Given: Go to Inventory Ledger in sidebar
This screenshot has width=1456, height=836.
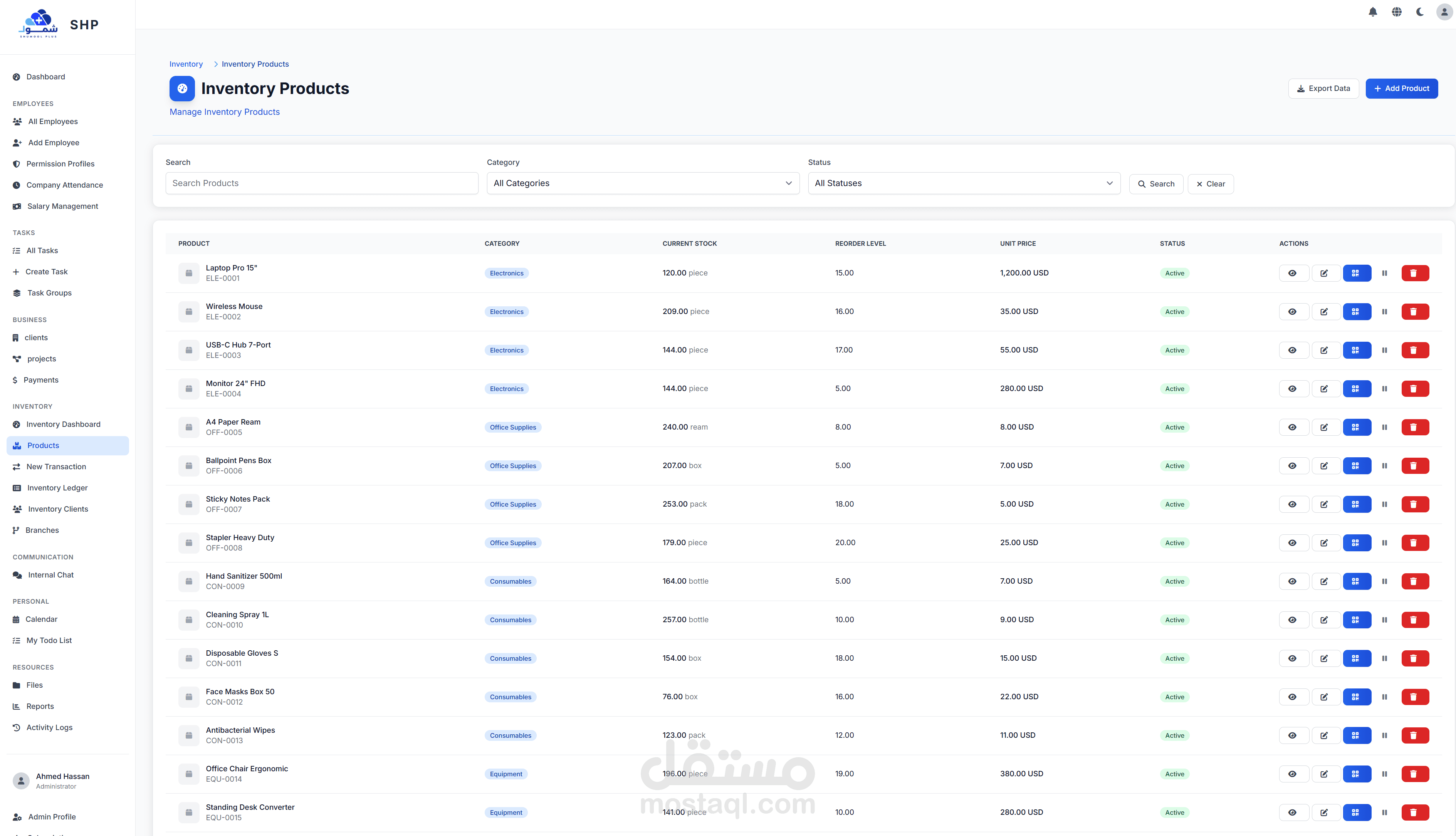Looking at the screenshot, I should [57, 488].
